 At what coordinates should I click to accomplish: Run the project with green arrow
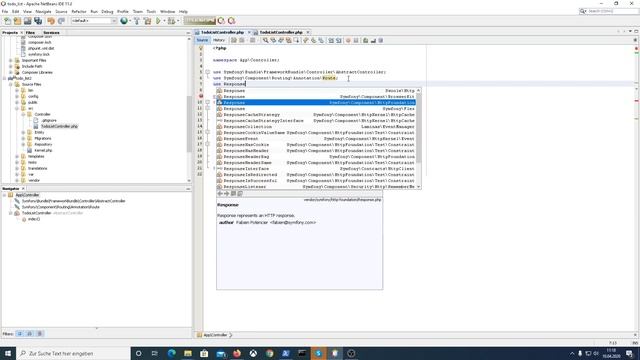click(158, 21)
